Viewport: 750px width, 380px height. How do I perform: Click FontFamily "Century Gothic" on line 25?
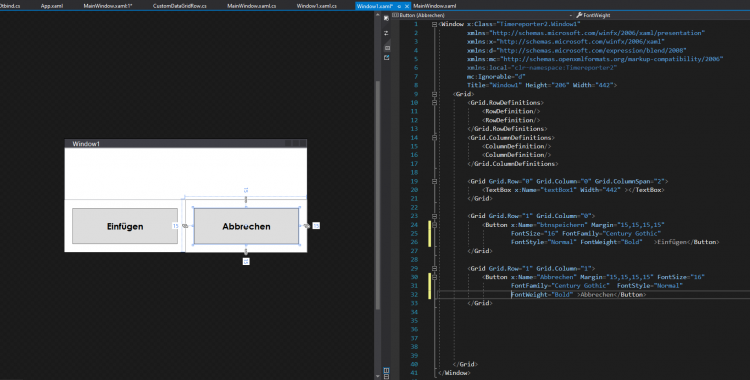click(x=612, y=234)
